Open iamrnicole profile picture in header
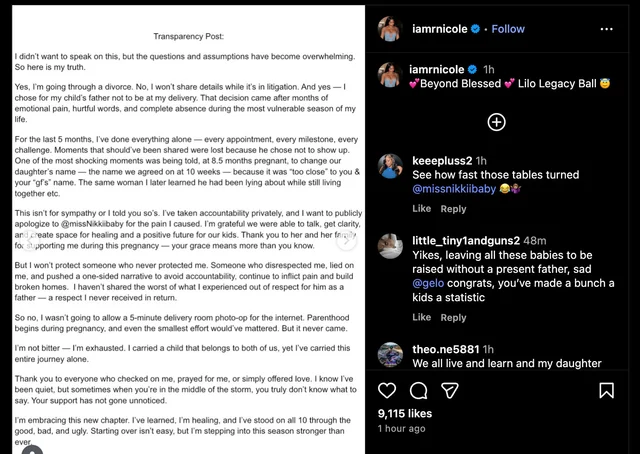640x454 pixels. [x=390, y=29]
